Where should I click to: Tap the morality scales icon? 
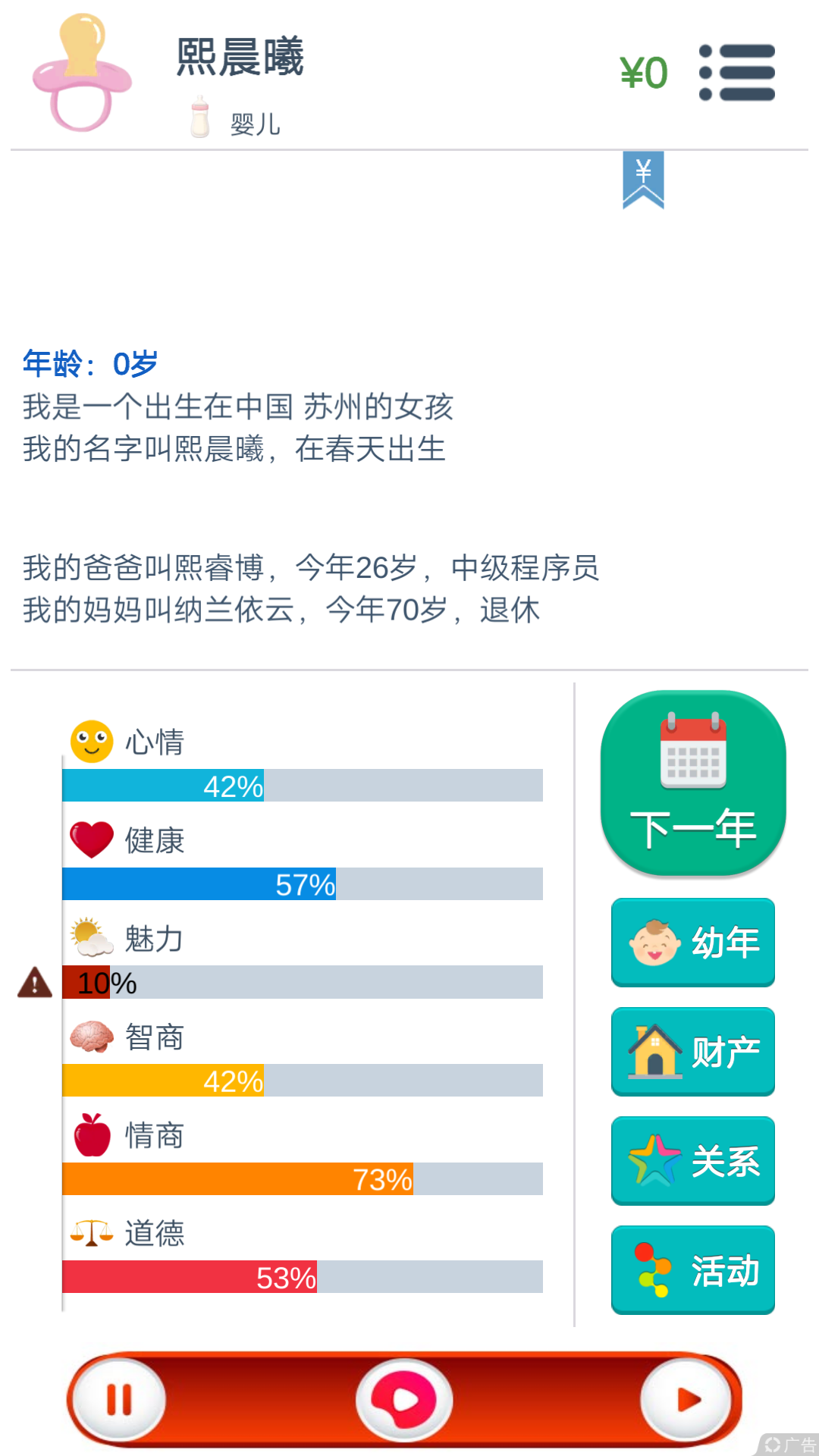92,1233
